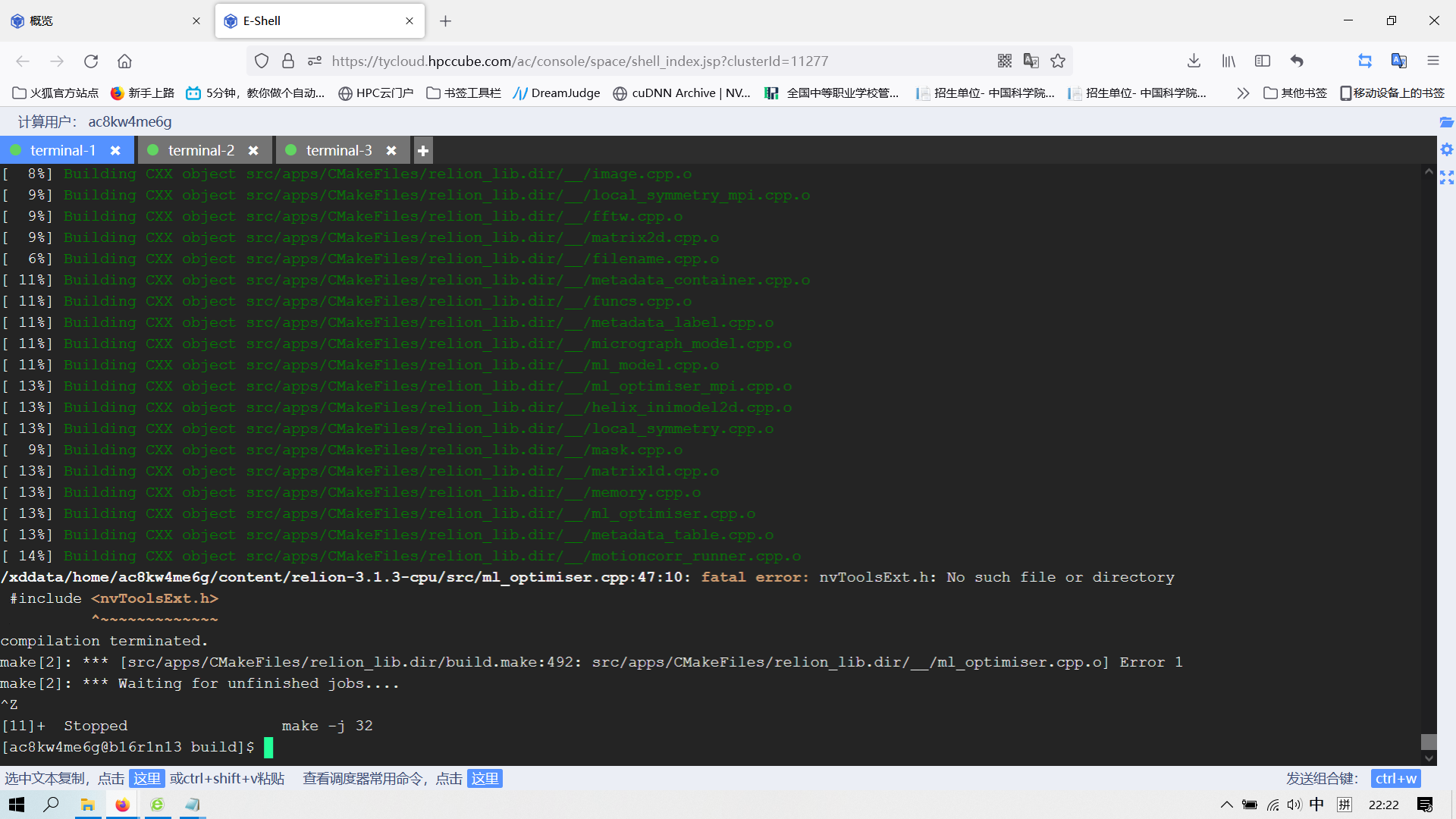Show hidden system tray icons
Image resolution: width=1456 pixels, height=819 pixels.
[1226, 805]
